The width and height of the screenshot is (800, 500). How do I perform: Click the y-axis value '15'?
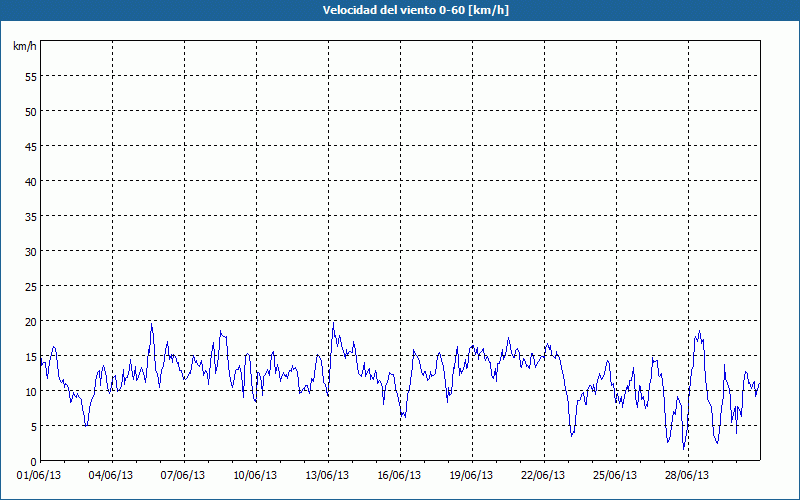pyautogui.click(x=31, y=357)
